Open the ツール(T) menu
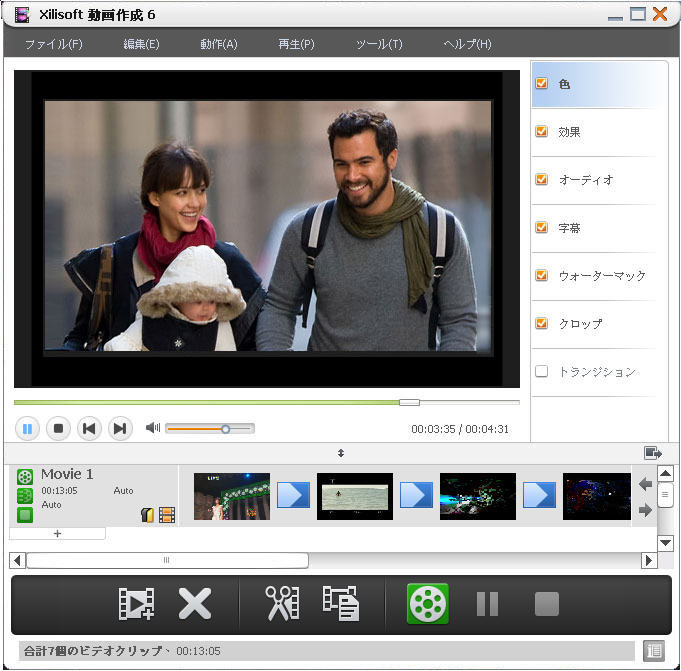This screenshot has height=671, width=681. tap(379, 44)
